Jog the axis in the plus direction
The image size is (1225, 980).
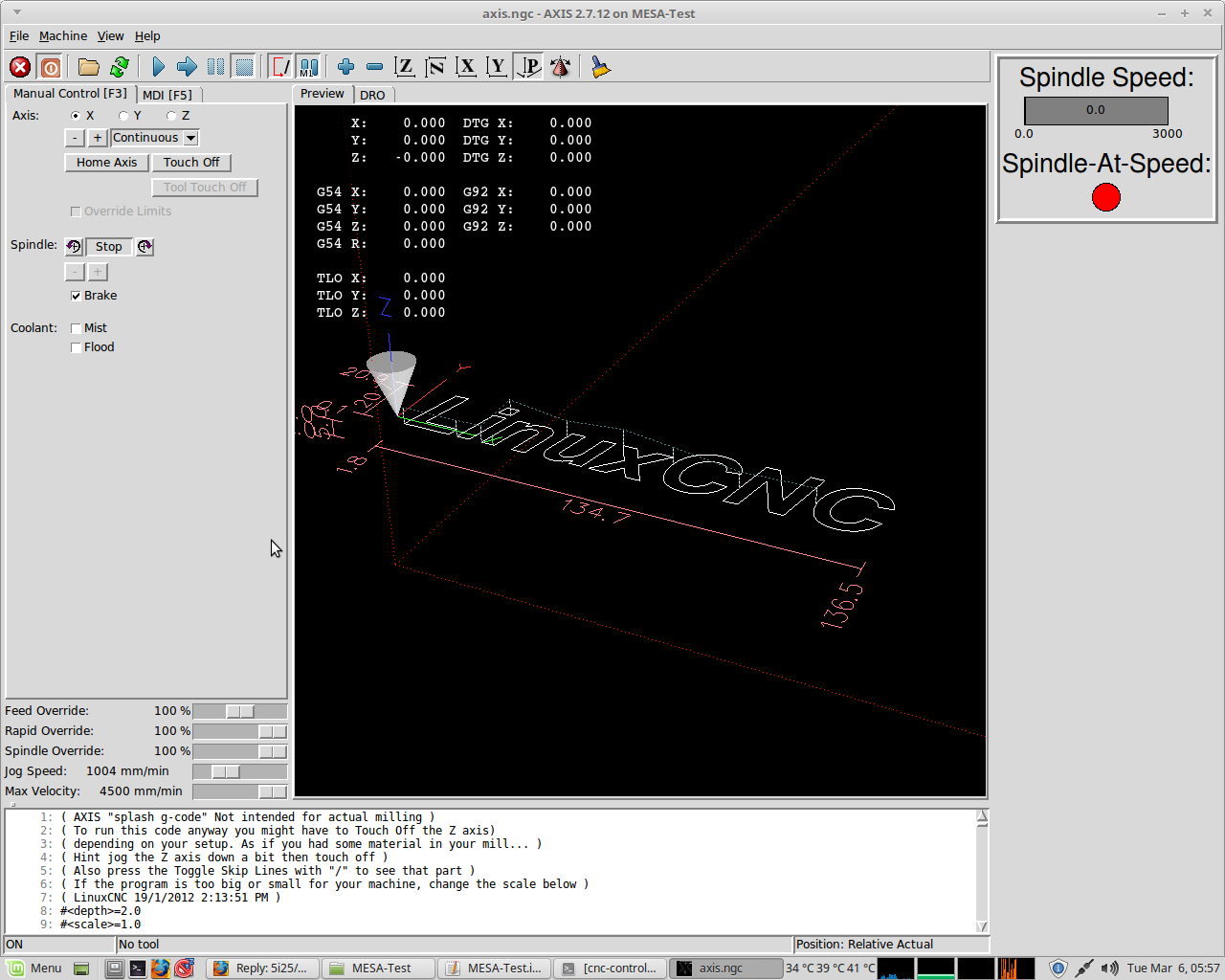(x=98, y=138)
